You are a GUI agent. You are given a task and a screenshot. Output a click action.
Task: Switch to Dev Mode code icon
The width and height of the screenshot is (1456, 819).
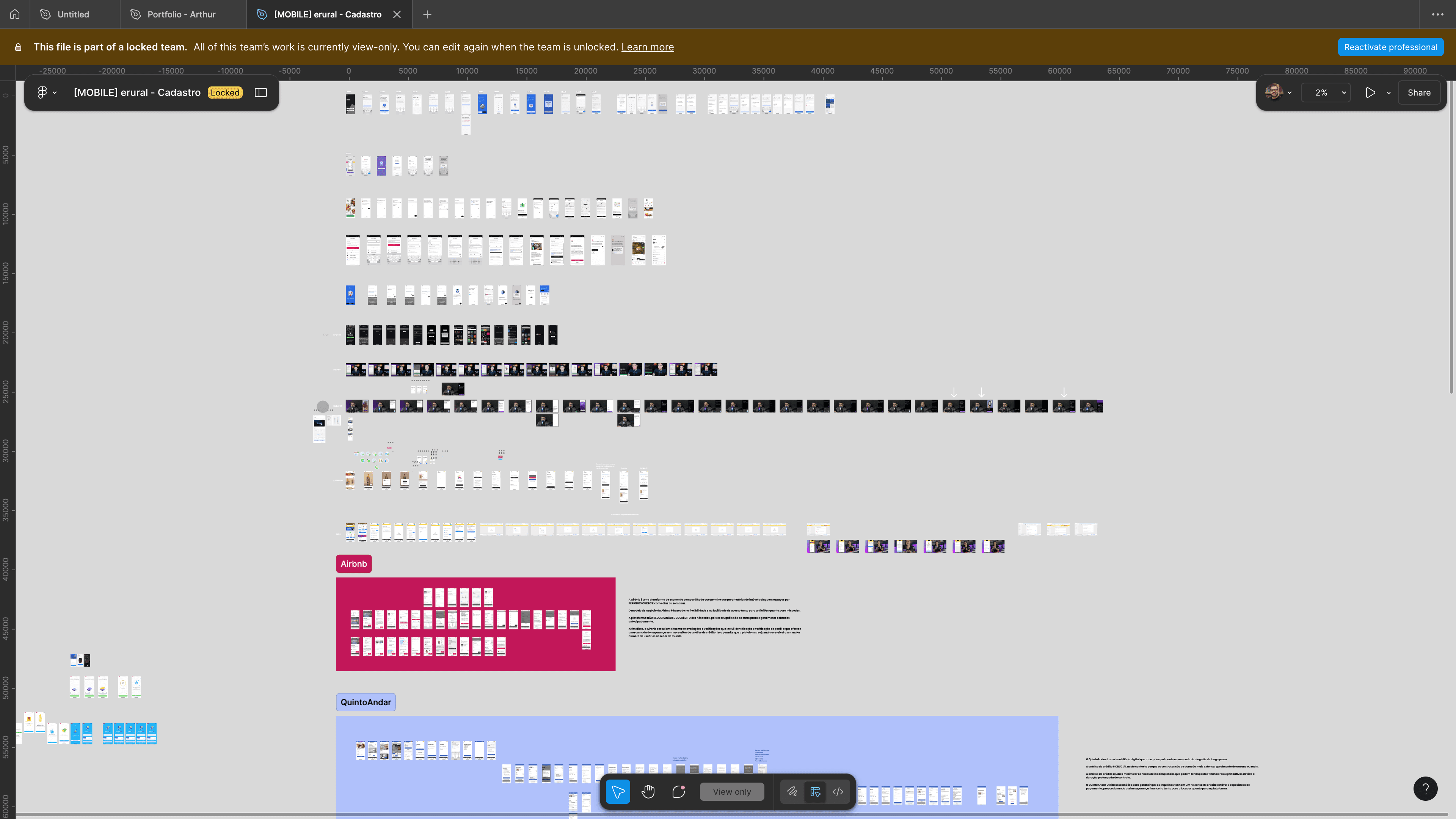[838, 792]
